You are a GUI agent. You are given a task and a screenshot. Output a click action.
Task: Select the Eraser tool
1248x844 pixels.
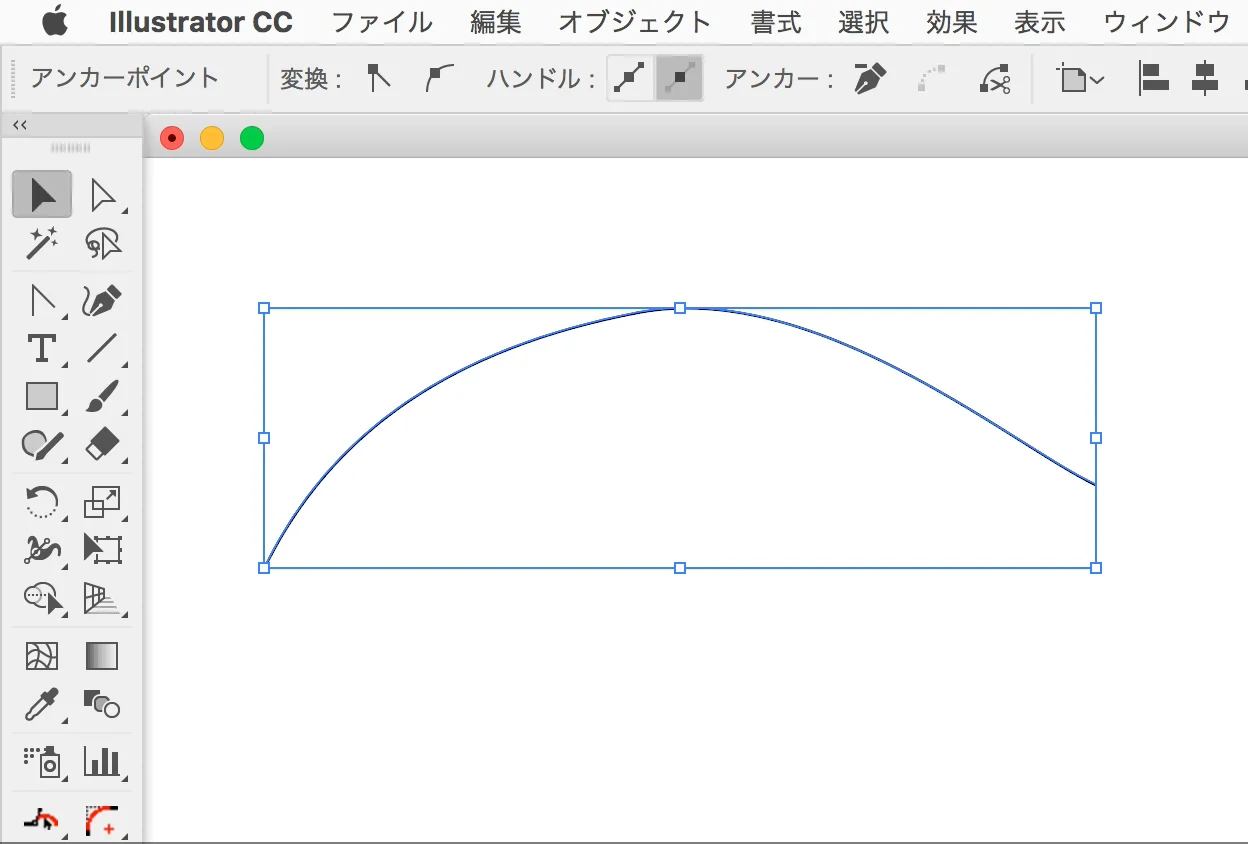point(103,444)
